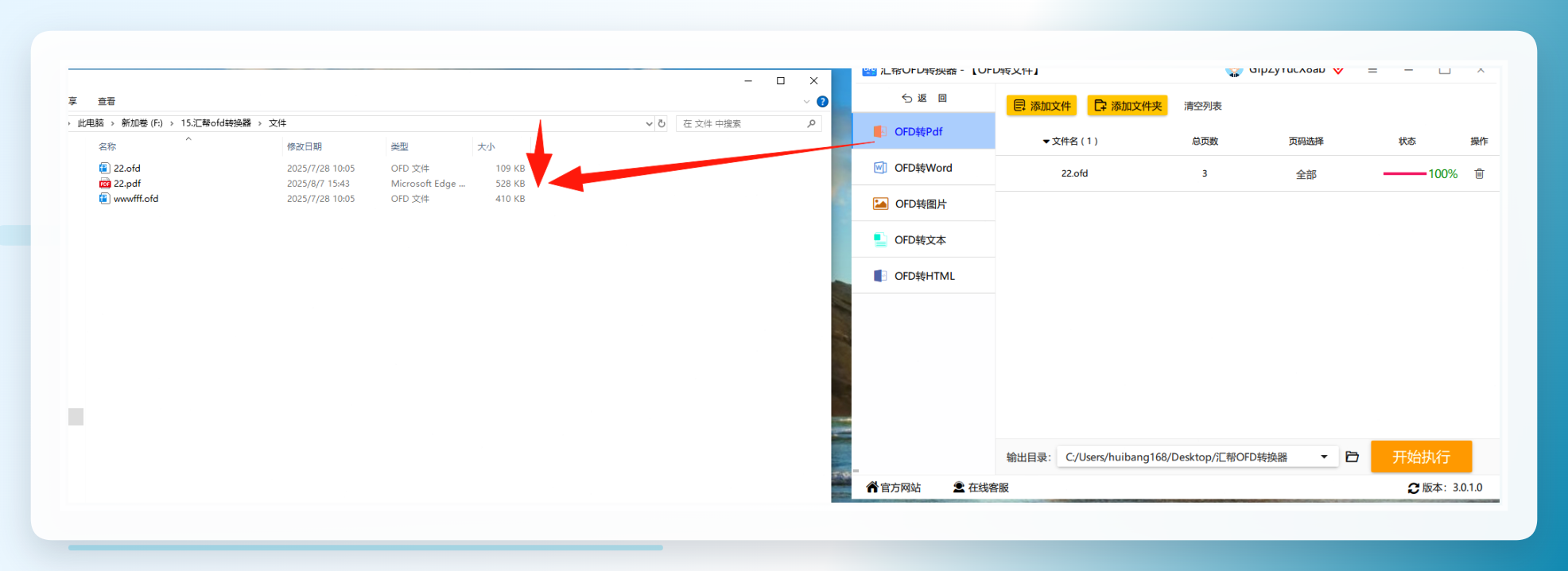The height and width of the screenshot is (571, 1568).
Task: Open the 查看 menu in Explorer
Action: click(x=107, y=102)
